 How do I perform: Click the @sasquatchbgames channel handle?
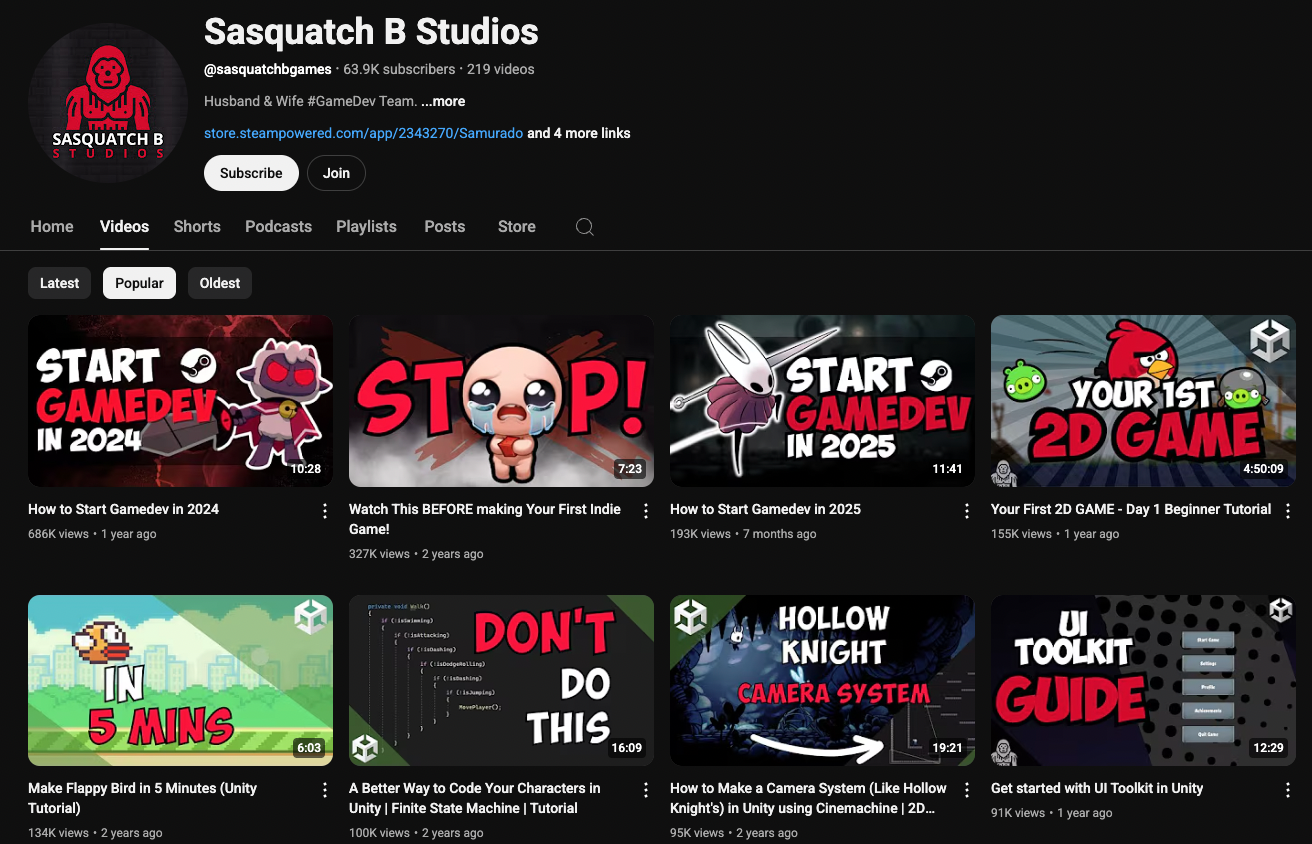(268, 69)
